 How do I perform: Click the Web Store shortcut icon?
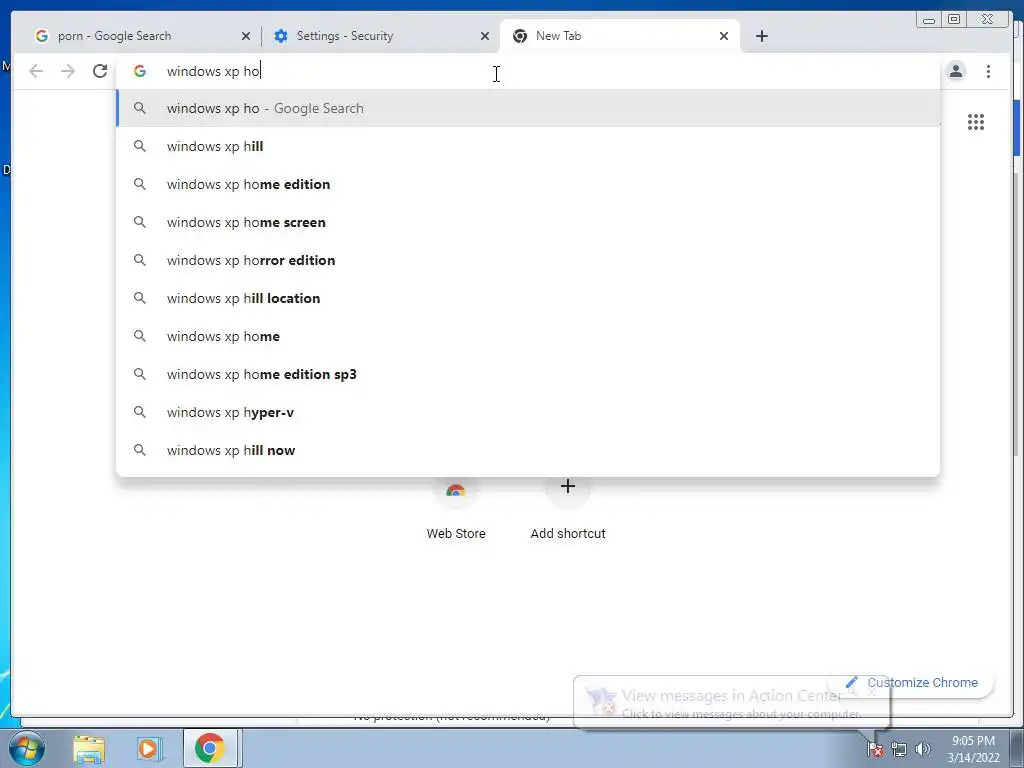coord(456,489)
